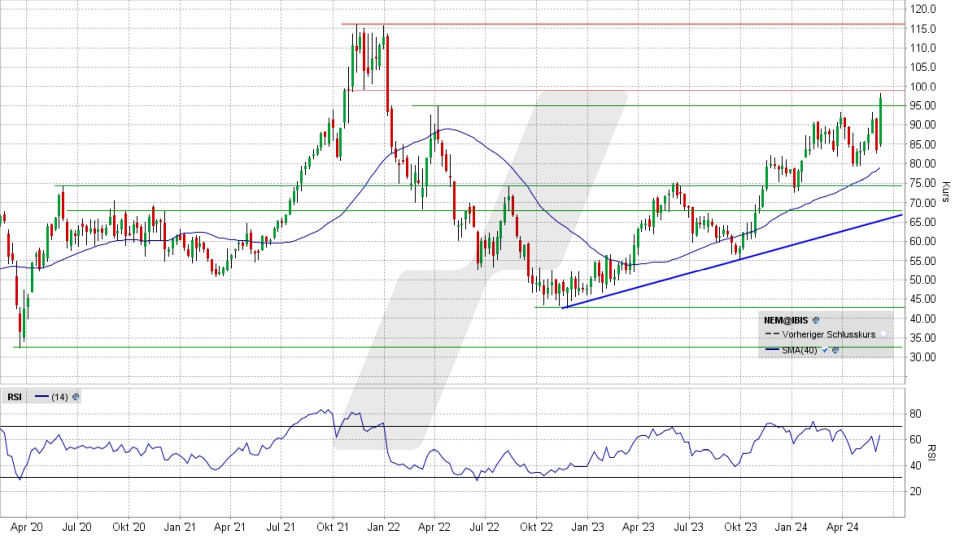Click the Apr '24 date label

842,527
